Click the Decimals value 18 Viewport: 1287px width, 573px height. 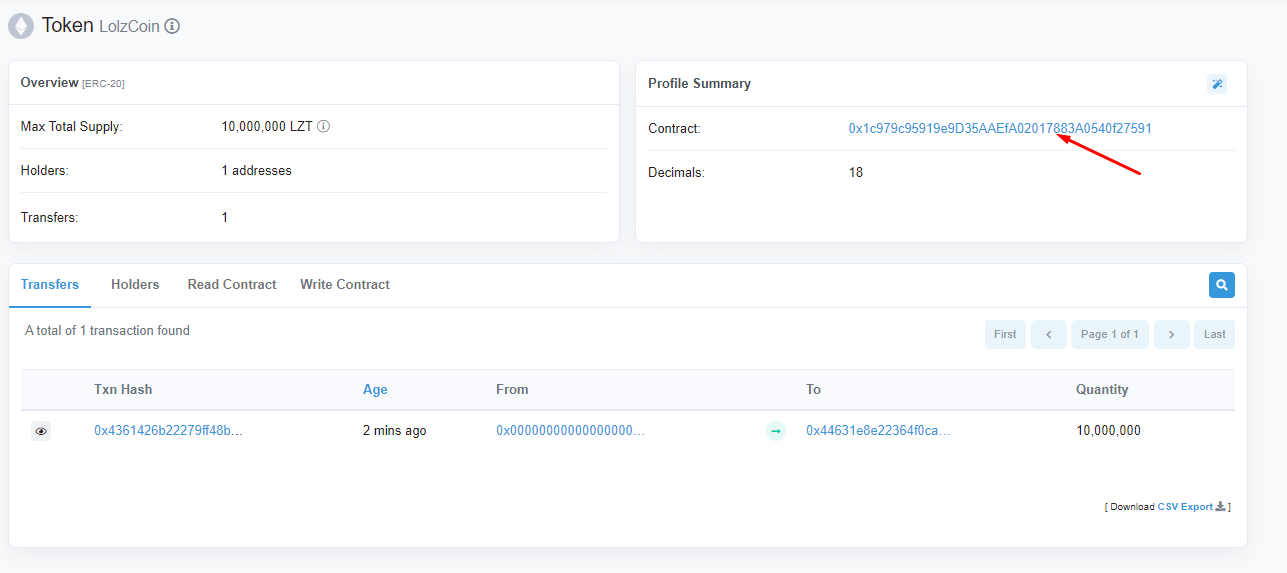pyautogui.click(x=856, y=172)
